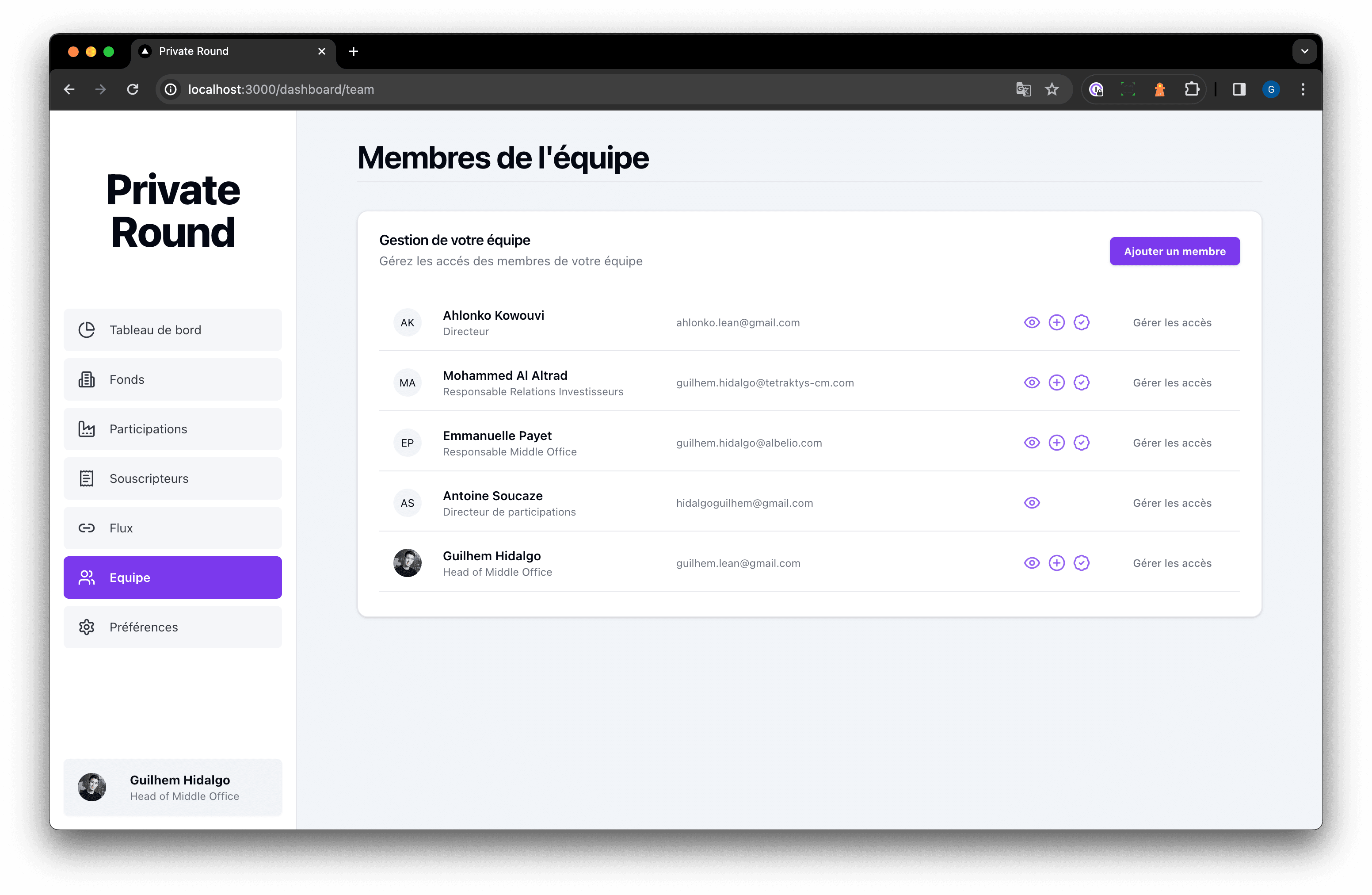Click the green screenshot-frame extension icon
Viewport: 1372px width, 895px height.
(1128, 89)
